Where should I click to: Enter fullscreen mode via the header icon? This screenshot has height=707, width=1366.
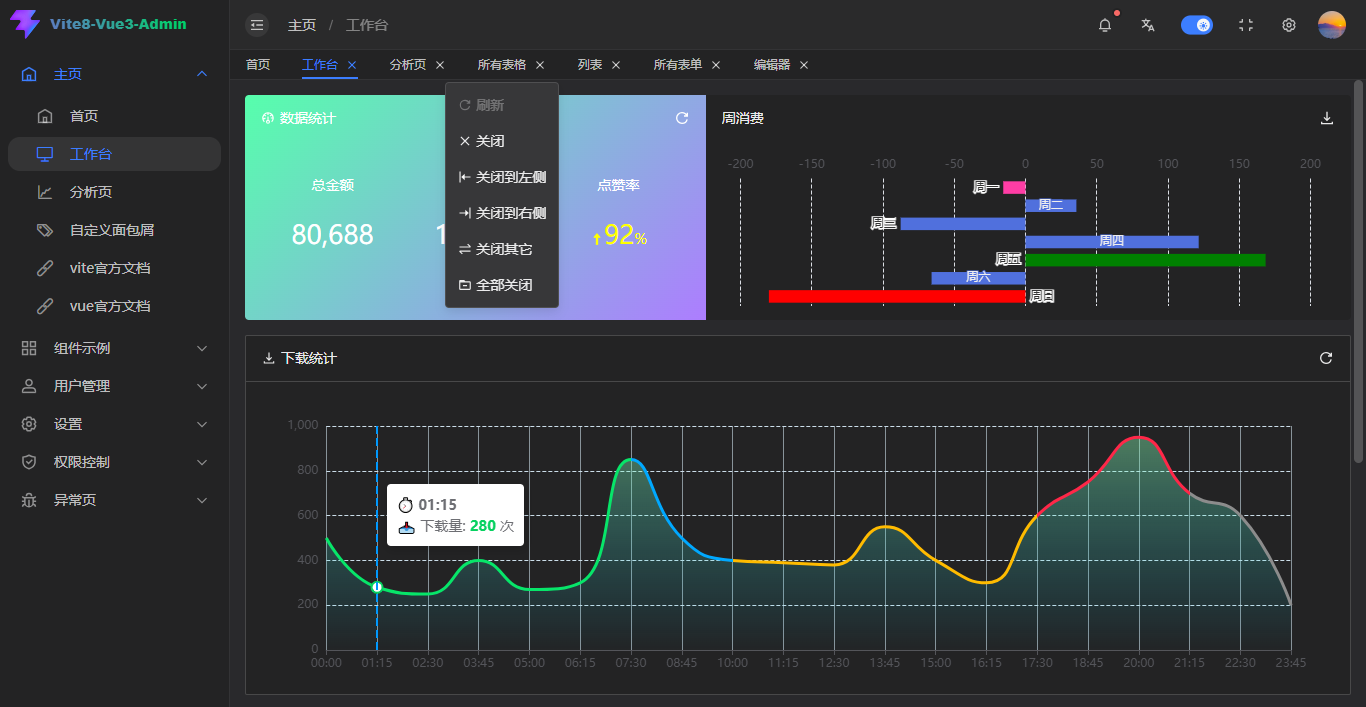[x=1246, y=25]
